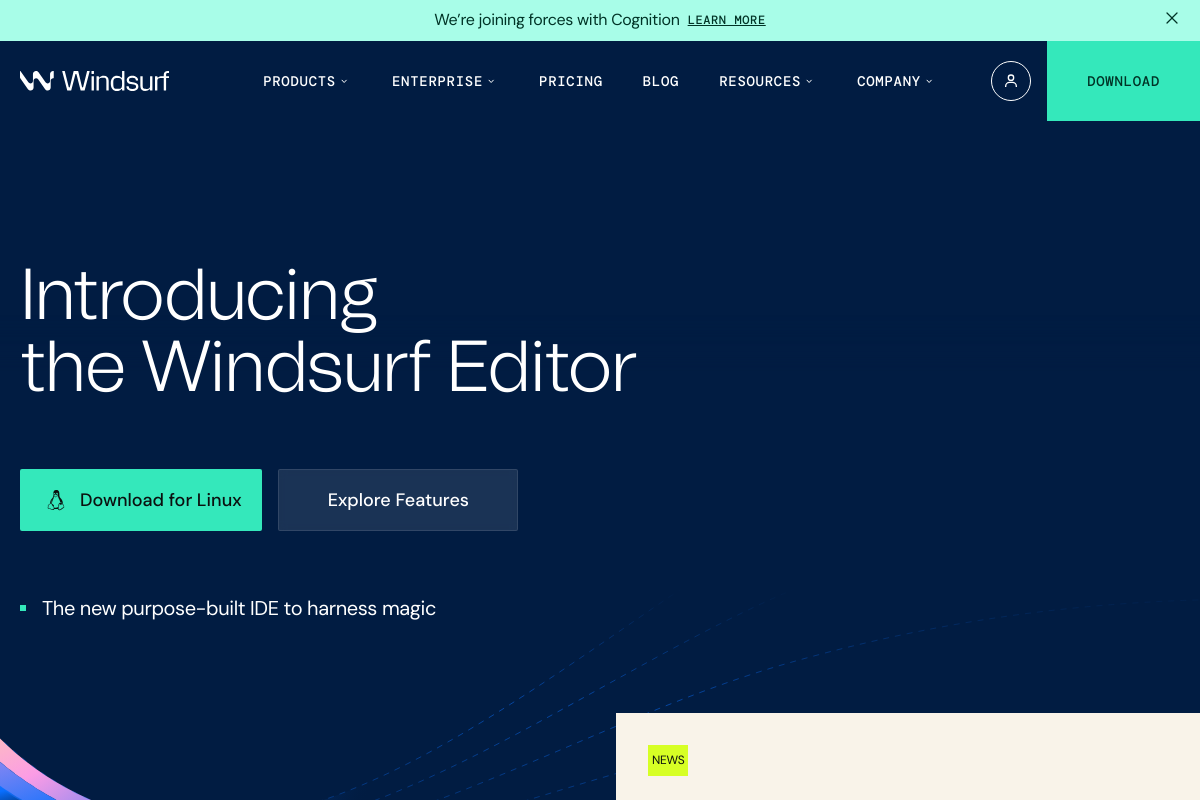Dismiss the Cognition announcement banner
Screen dimensions: 1200x800
click(x=1172, y=18)
